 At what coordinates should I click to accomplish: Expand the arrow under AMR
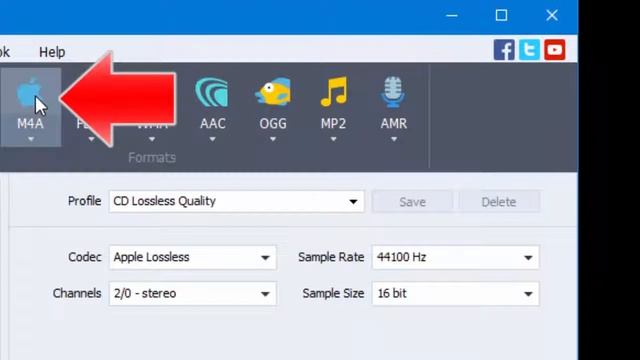point(394,140)
